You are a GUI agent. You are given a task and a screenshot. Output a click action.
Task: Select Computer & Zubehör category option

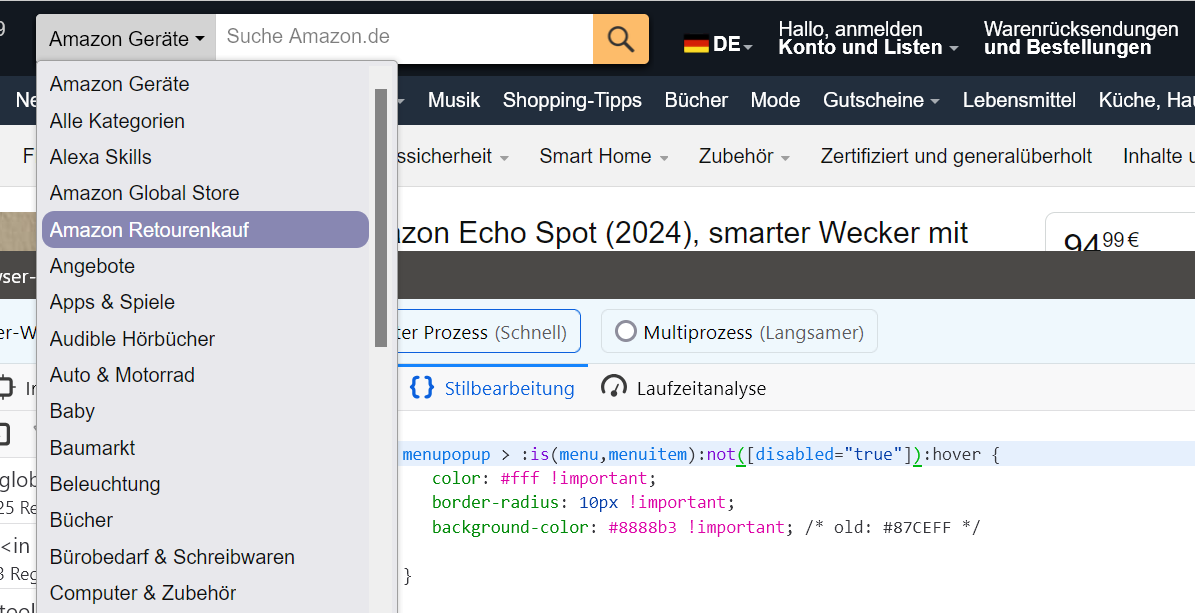pyautogui.click(x=143, y=593)
